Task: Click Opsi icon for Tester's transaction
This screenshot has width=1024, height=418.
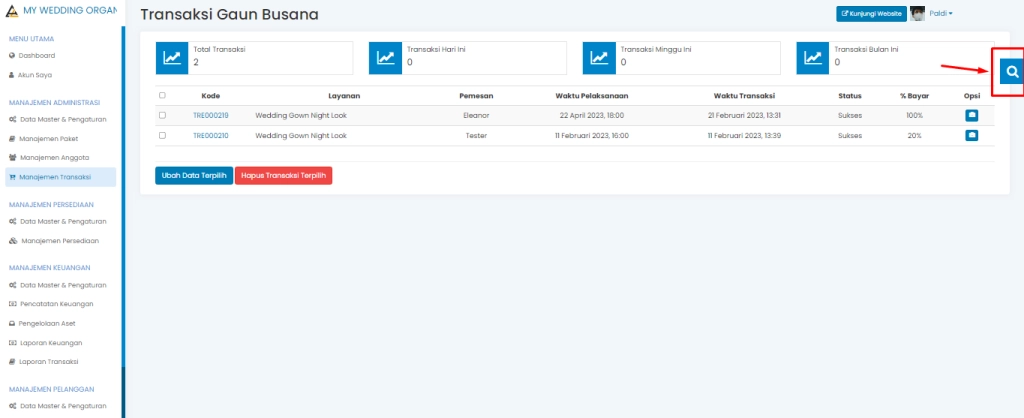Action: click(x=971, y=135)
